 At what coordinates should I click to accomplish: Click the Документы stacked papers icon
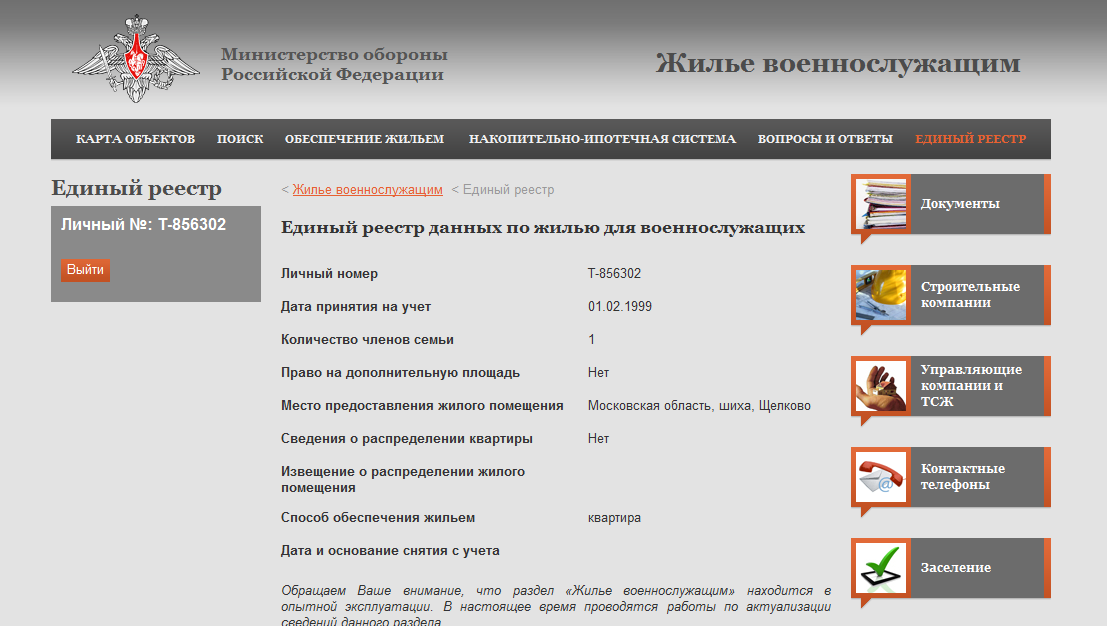(881, 204)
